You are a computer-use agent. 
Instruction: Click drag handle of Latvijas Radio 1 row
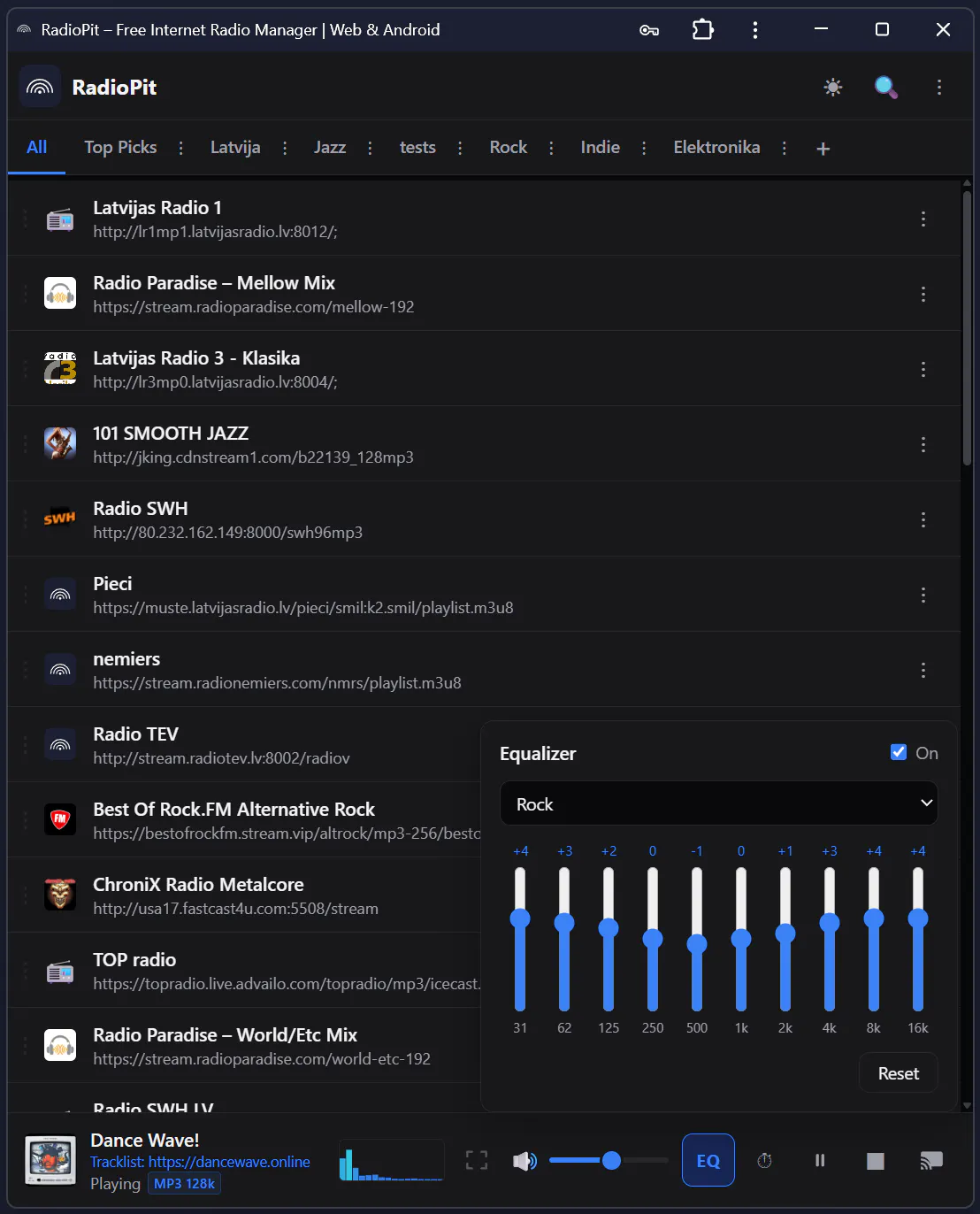click(x=25, y=219)
